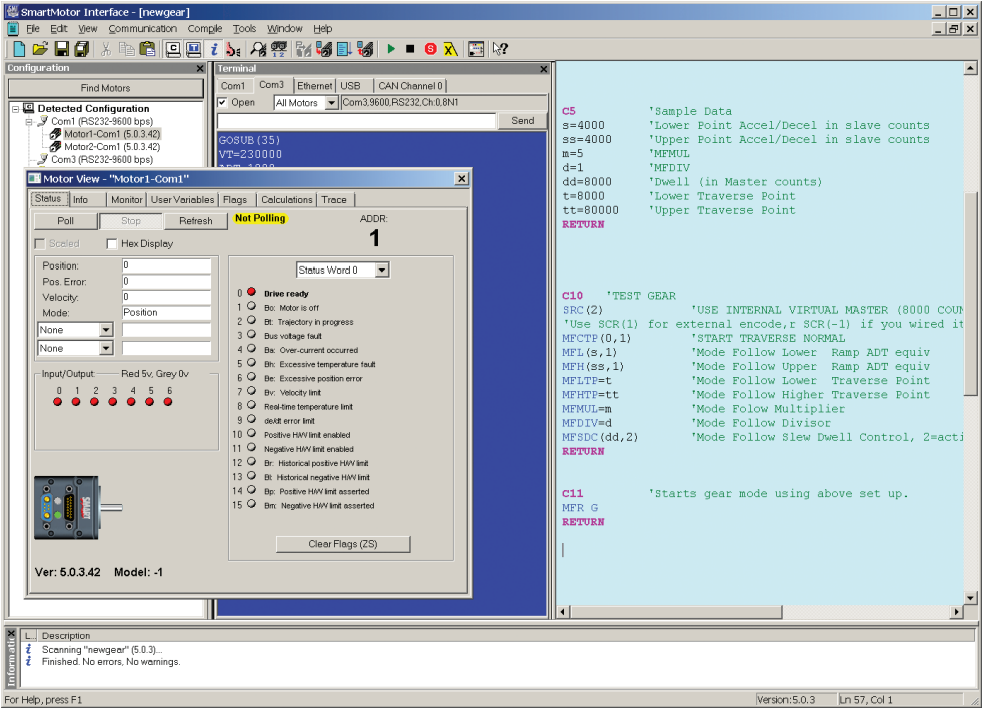Viewport: 982px width, 709px height.
Task: Close the Motor View dialog
Action: (462, 179)
